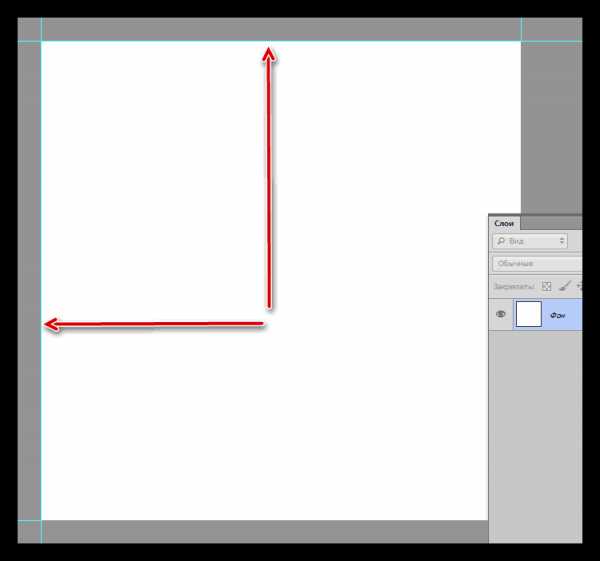Click the right vertical cyan guide
This screenshot has height=561, width=600.
(521, 29)
